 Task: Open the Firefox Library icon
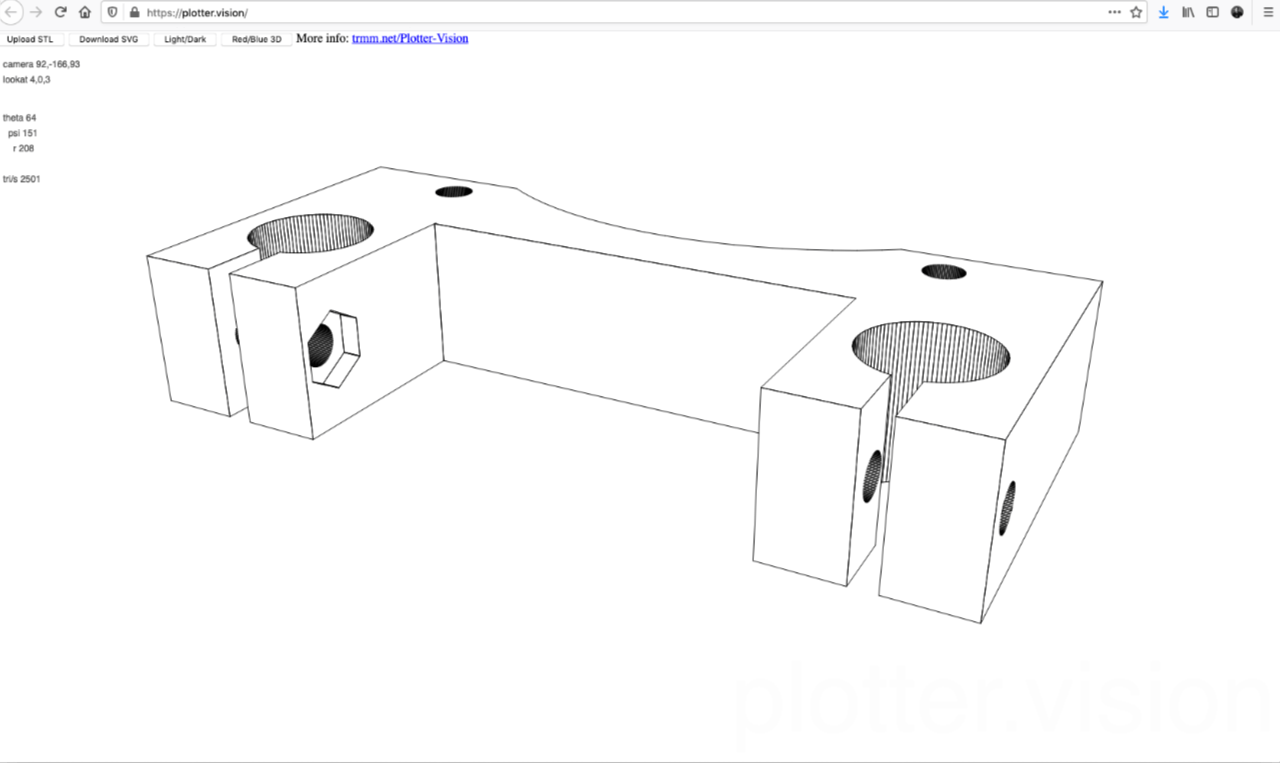click(x=1187, y=12)
